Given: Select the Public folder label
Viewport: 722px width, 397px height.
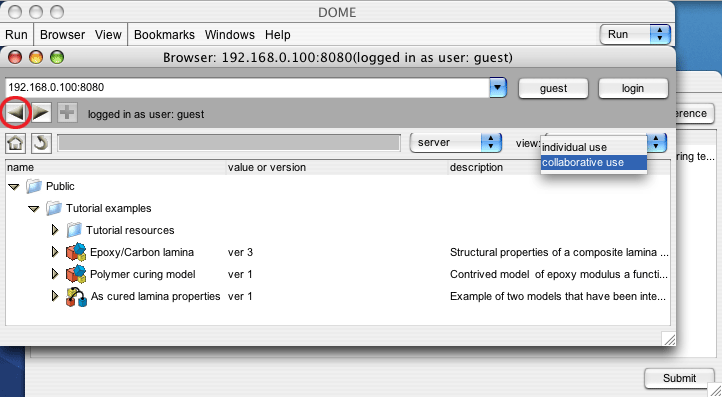Looking at the screenshot, I should (60, 186).
